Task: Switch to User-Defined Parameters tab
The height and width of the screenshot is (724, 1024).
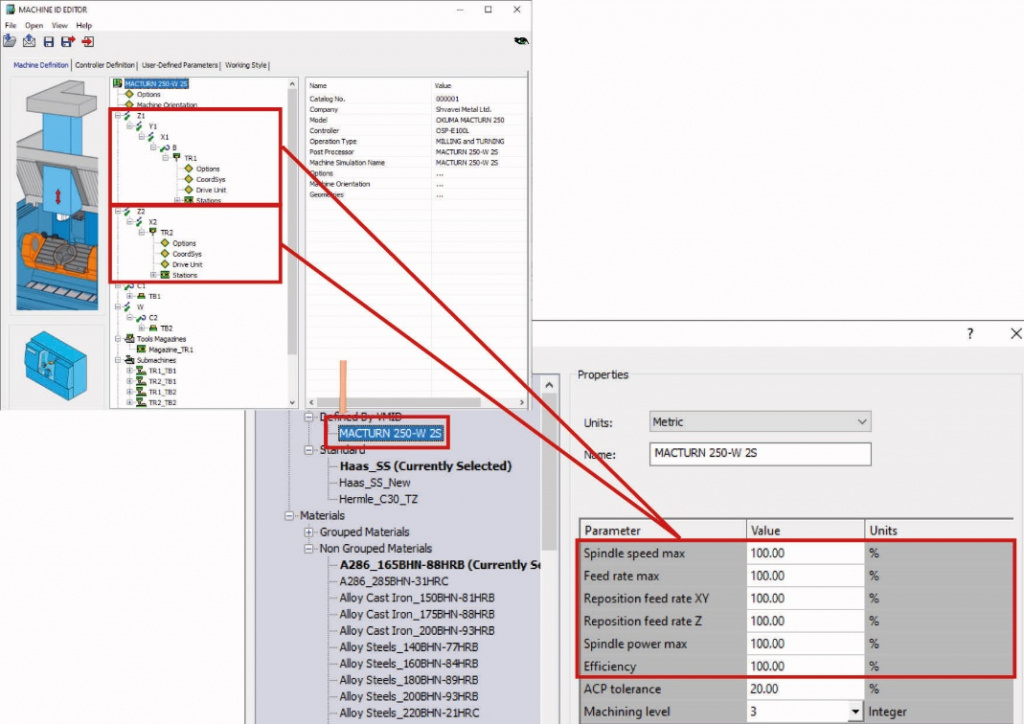Action: [180, 65]
